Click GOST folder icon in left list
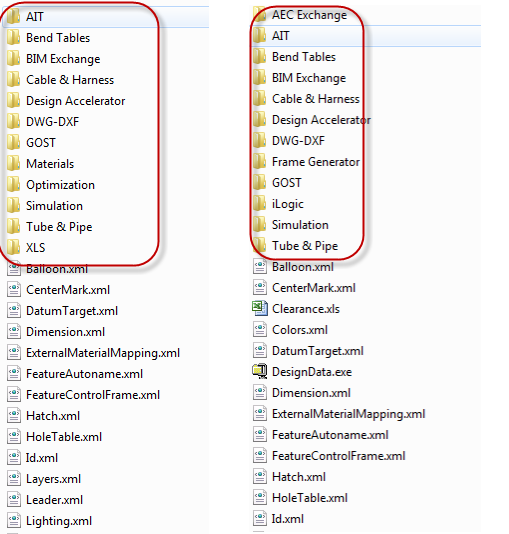509x534 pixels. 14,142
